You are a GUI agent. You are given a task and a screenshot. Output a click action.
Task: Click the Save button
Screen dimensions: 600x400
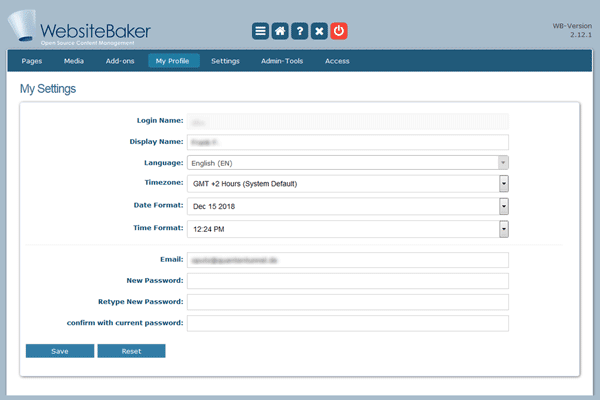coord(59,351)
